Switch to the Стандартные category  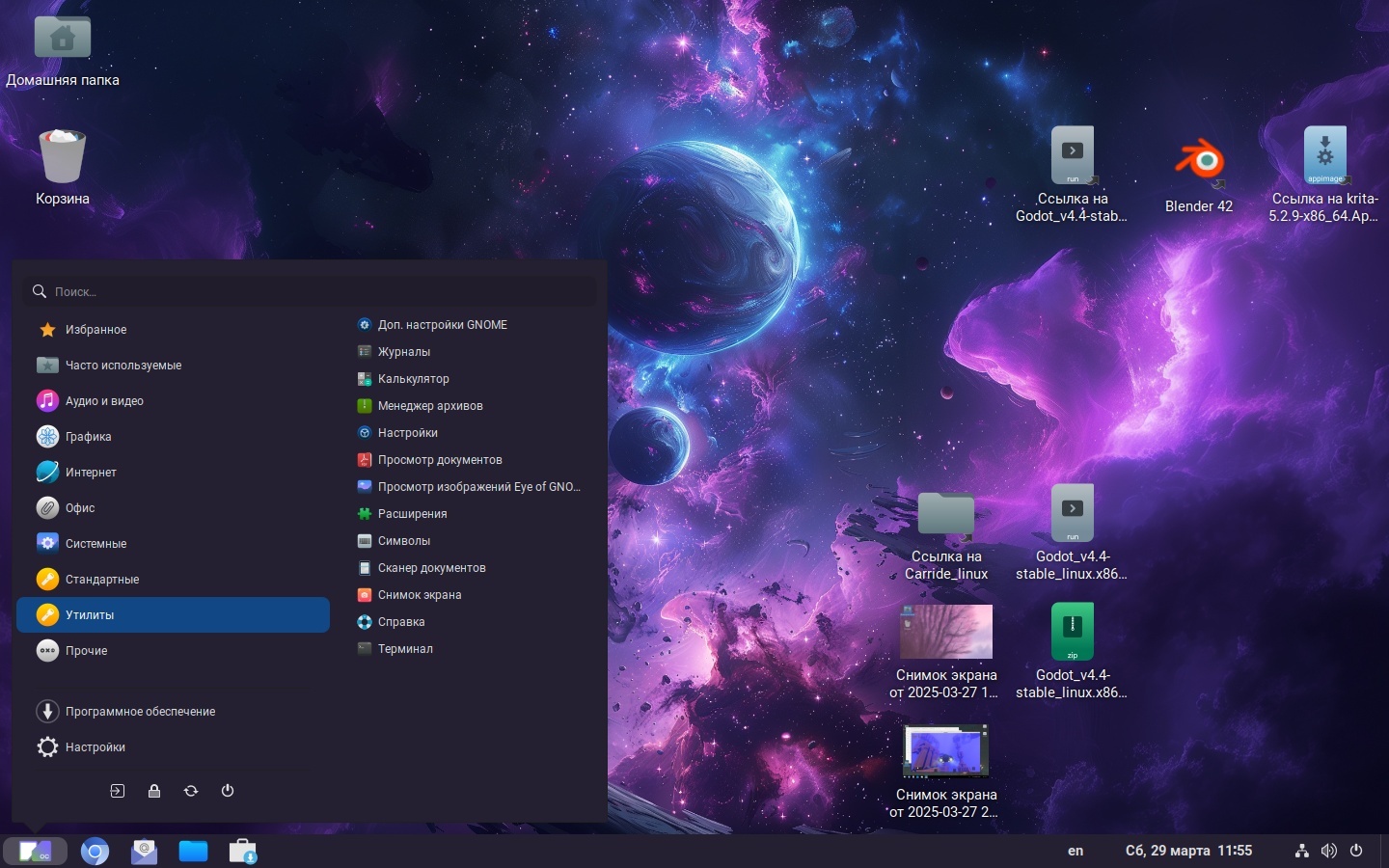pyautogui.click(x=174, y=580)
